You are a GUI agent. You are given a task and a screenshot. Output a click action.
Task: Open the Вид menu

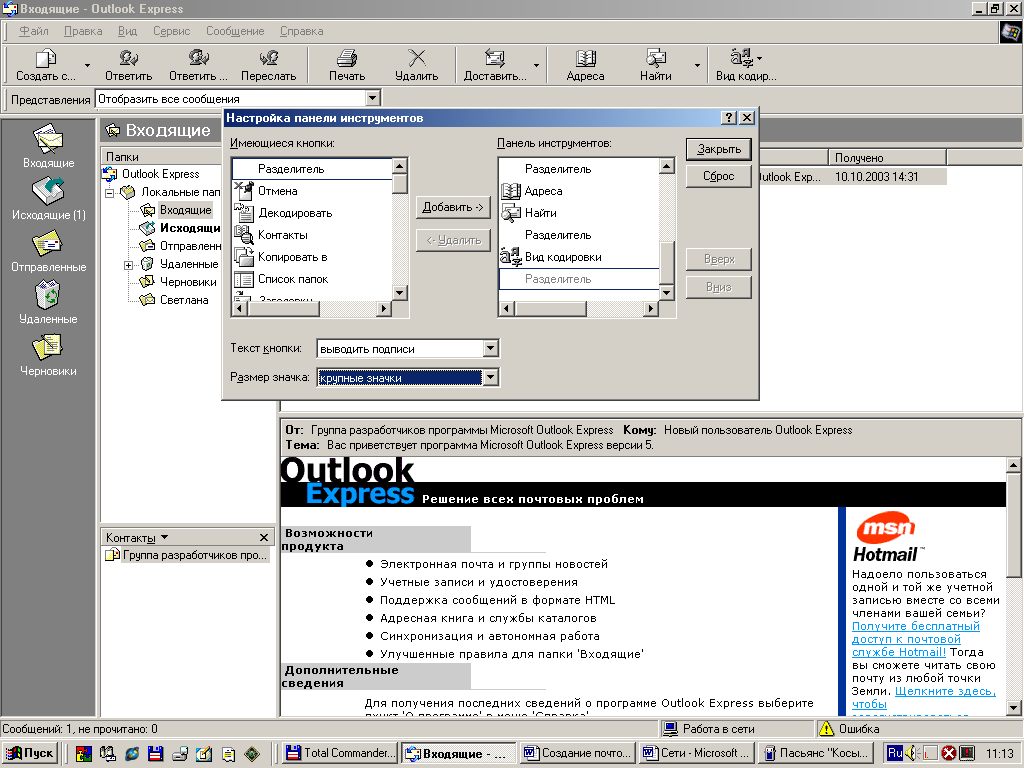pos(127,31)
